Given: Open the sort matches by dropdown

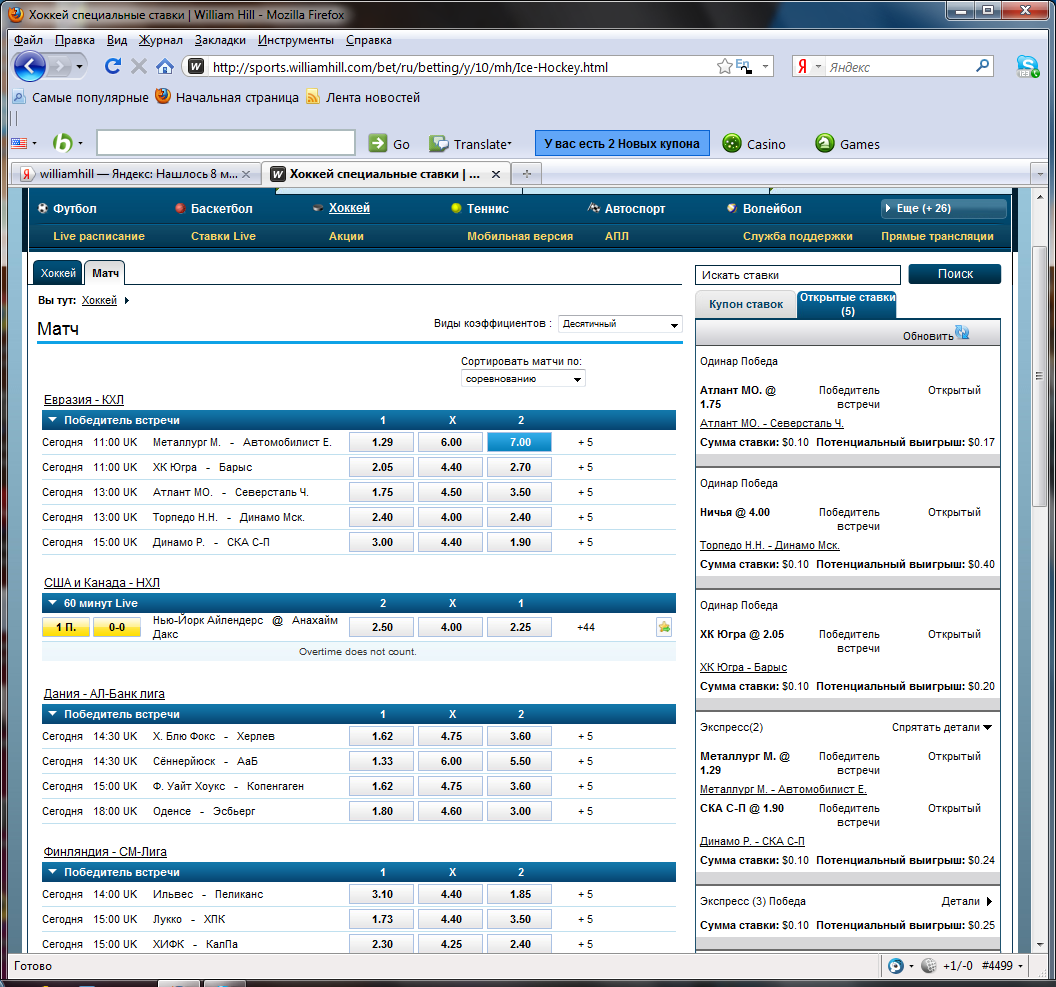Looking at the screenshot, I should click(x=523, y=379).
